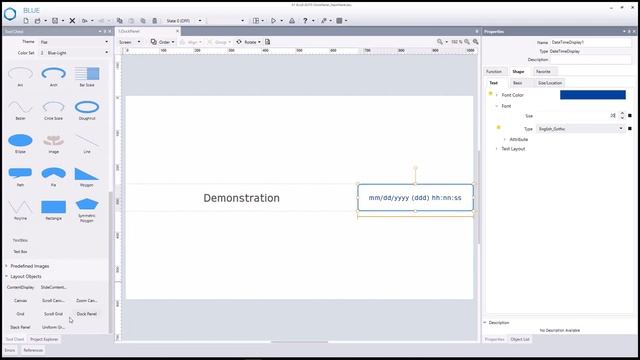Click the Copy icon in main toolbar

[x=120, y=20]
